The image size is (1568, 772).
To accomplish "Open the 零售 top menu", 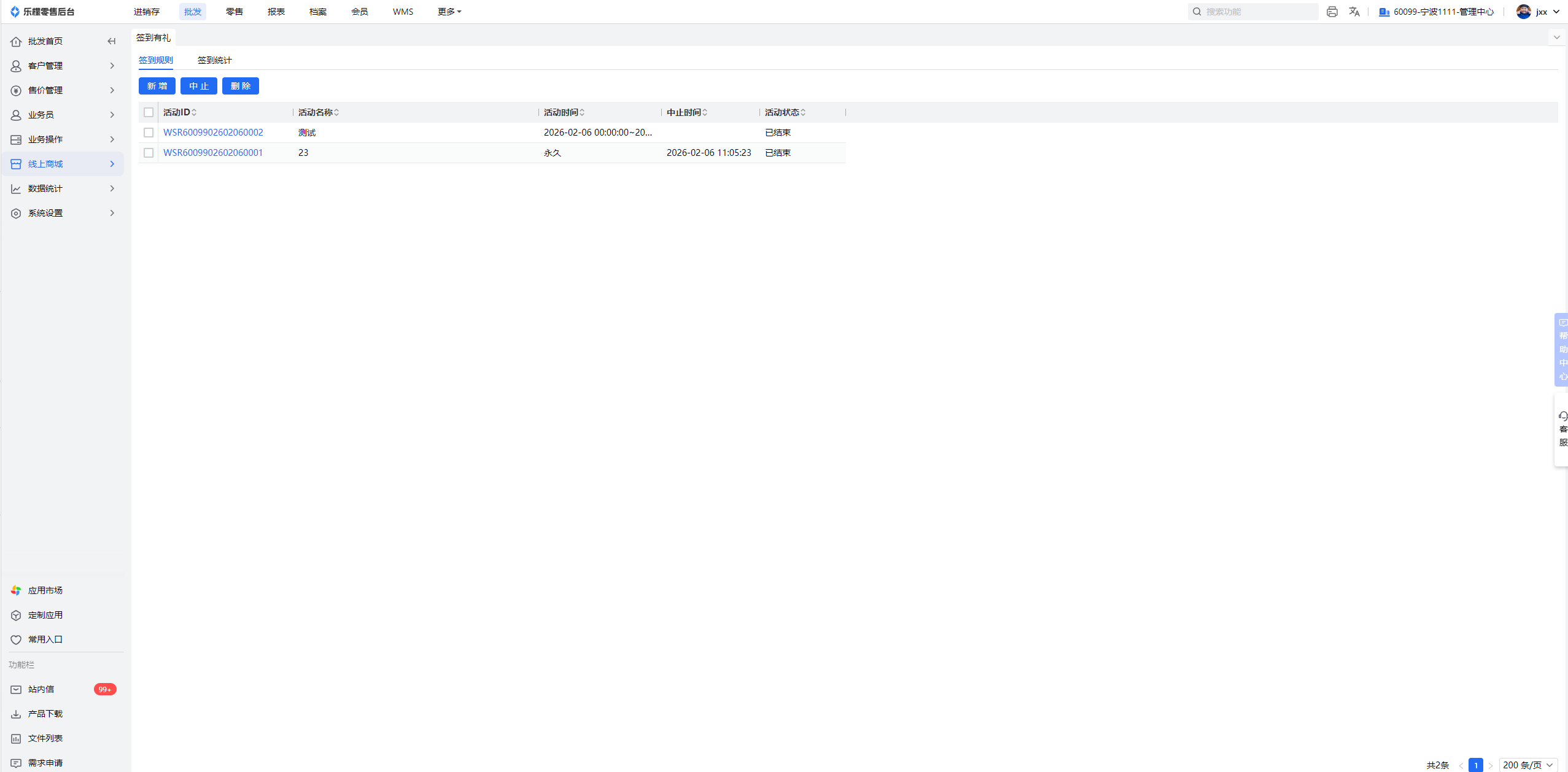I will tap(234, 12).
